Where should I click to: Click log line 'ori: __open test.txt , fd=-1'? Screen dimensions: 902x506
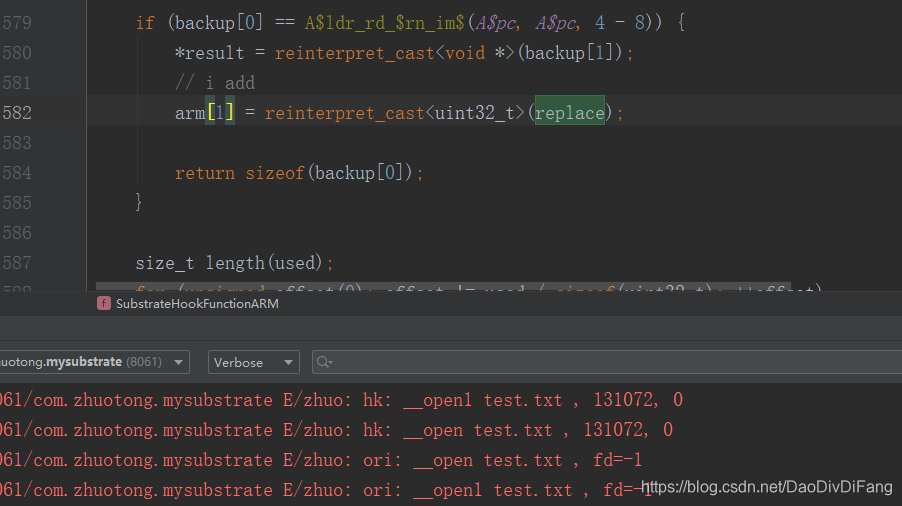tap(502, 460)
